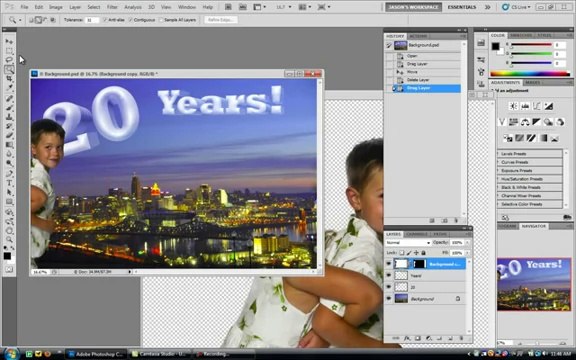
Task: Click the foreground color swatch in Color panel
Action: [495, 46]
